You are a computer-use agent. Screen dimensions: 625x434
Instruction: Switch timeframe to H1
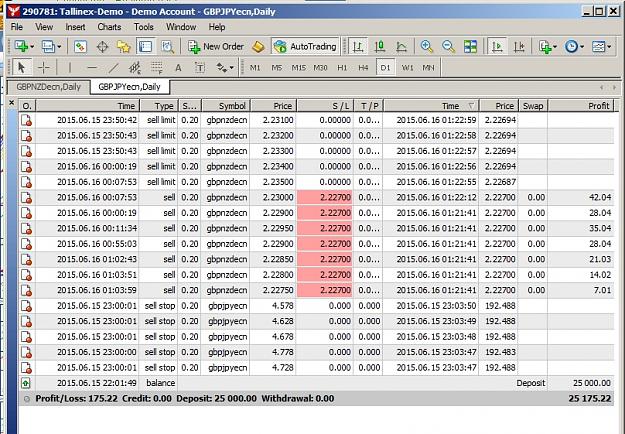[x=342, y=68]
